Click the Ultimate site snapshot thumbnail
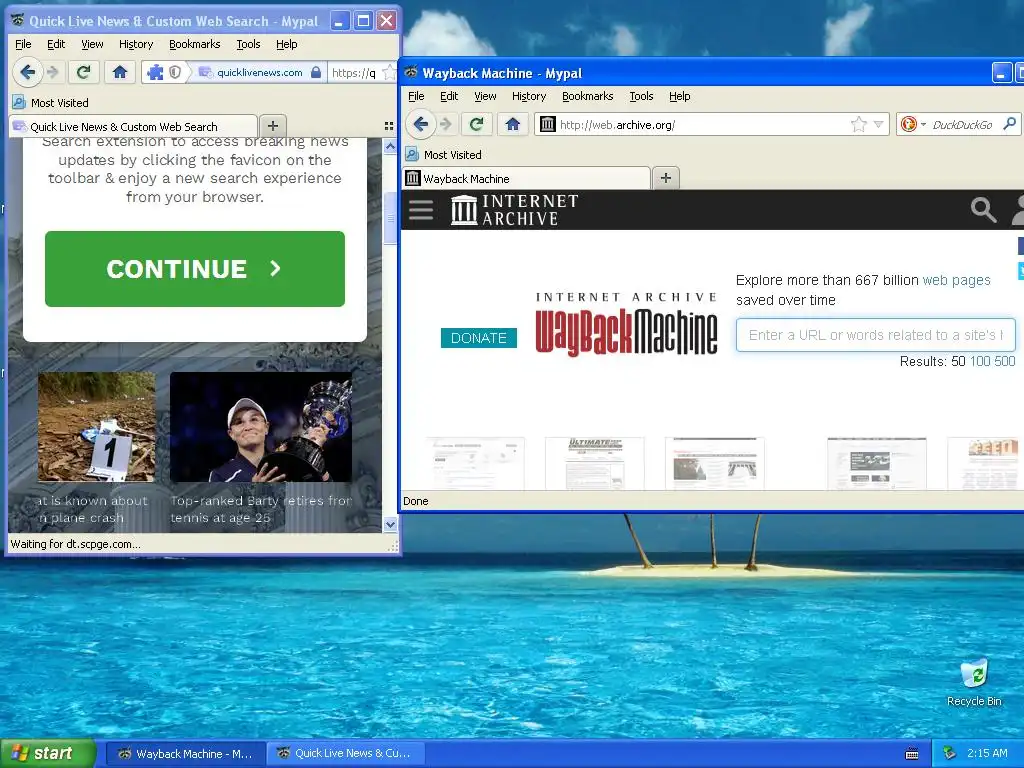The height and width of the screenshot is (768, 1024). (x=594, y=463)
